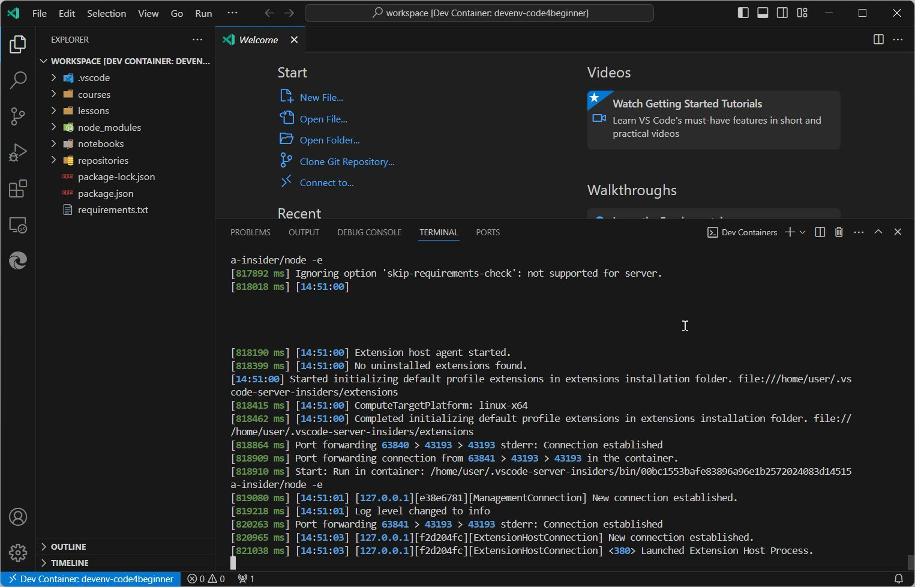Open Explorer views and more actions menu

point(197,40)
